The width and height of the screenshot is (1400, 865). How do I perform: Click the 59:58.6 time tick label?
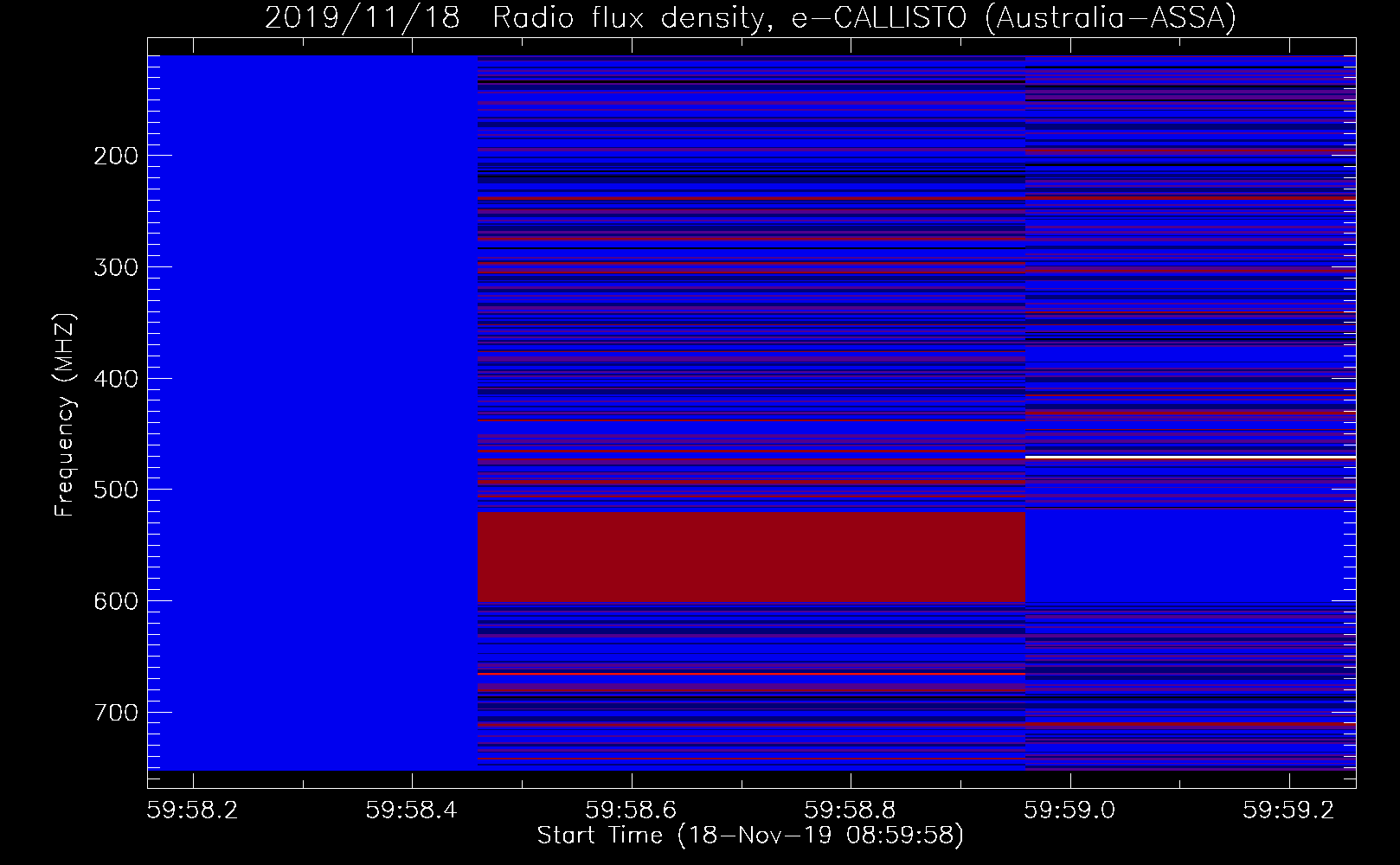(632, 810)
